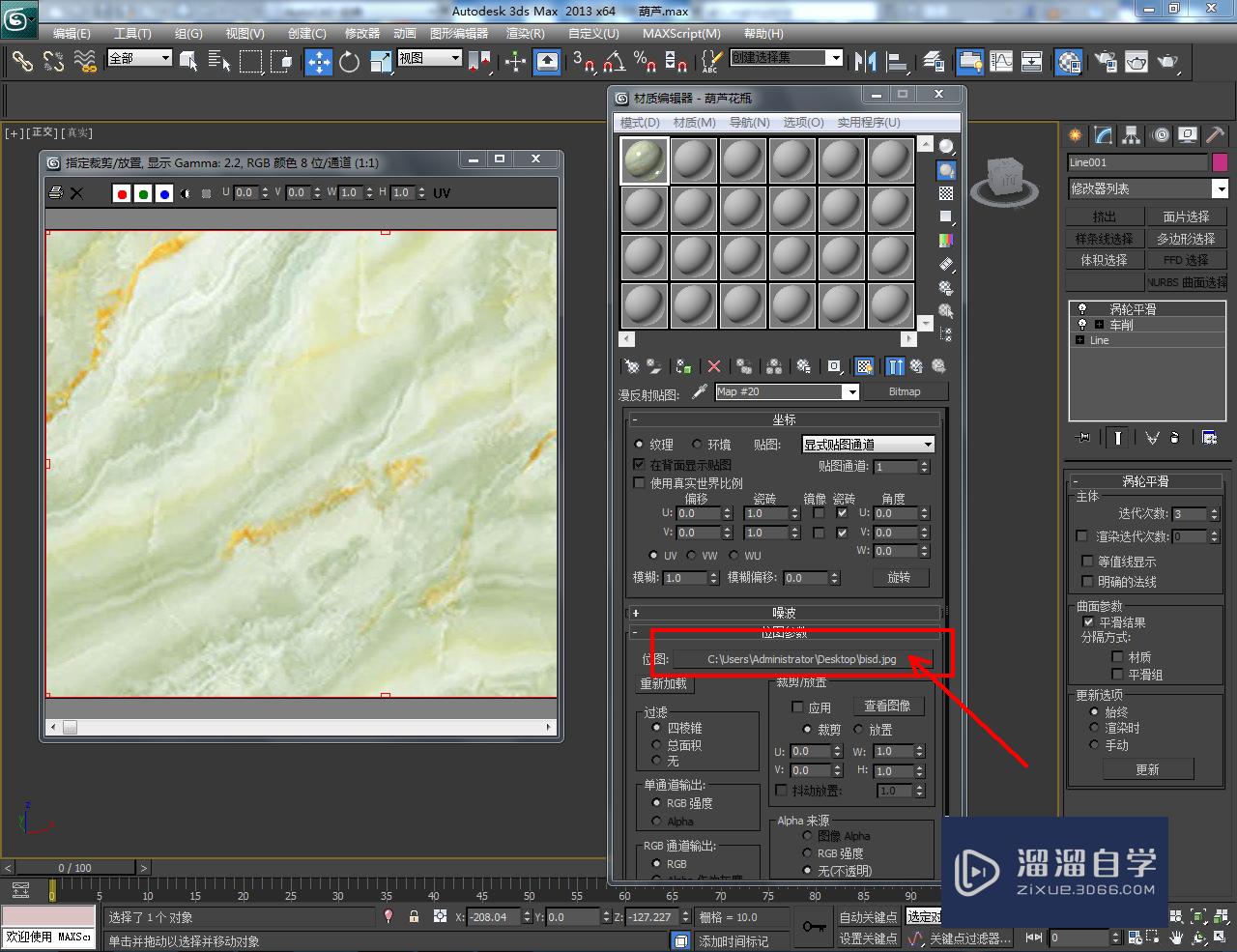The height and width of the screenshot is (952, 1237).
Task: Open the MAXScript menu
Action: coord(681,33)
